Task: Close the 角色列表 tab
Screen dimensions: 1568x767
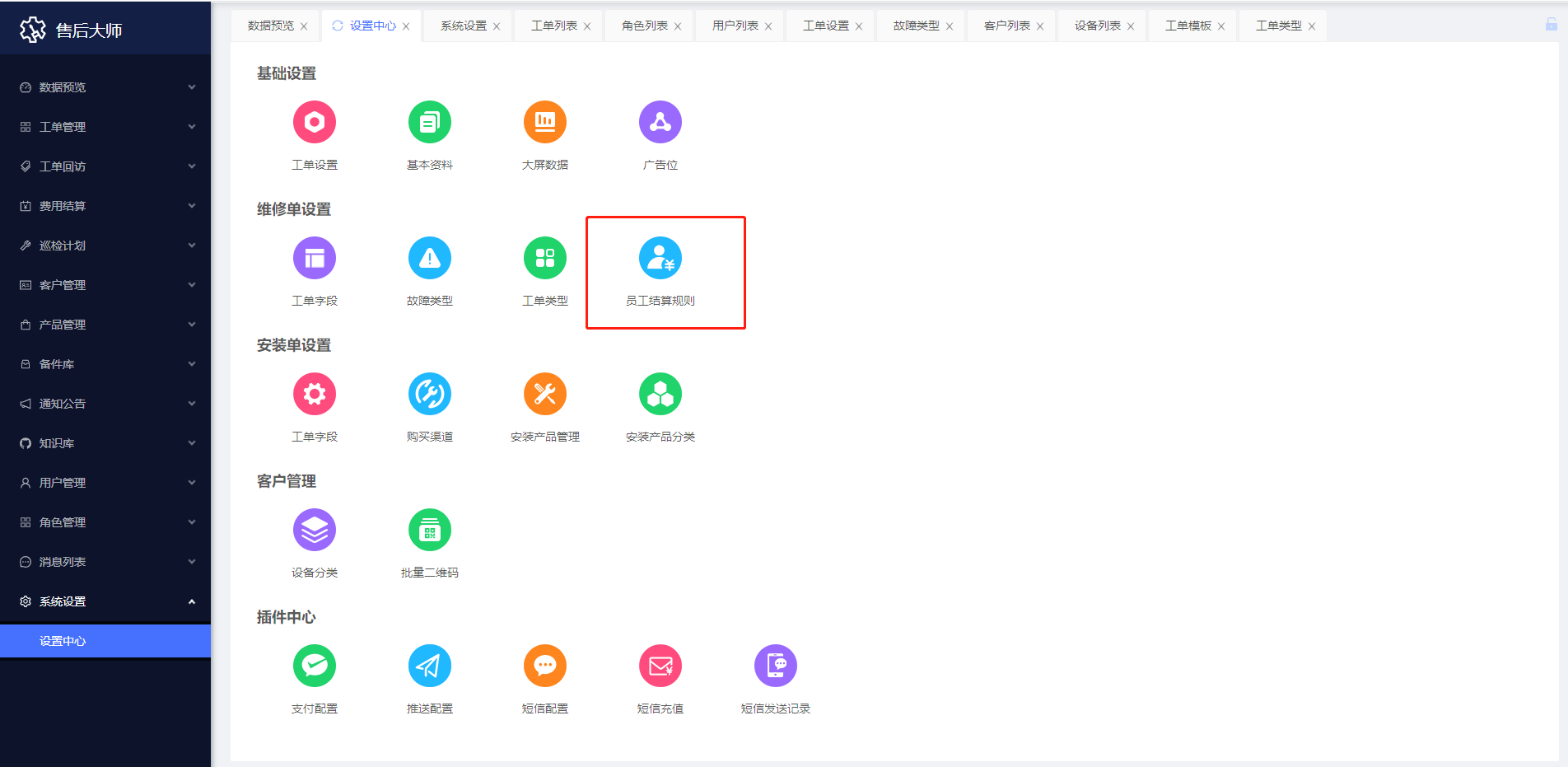Action: coord(678,26)
